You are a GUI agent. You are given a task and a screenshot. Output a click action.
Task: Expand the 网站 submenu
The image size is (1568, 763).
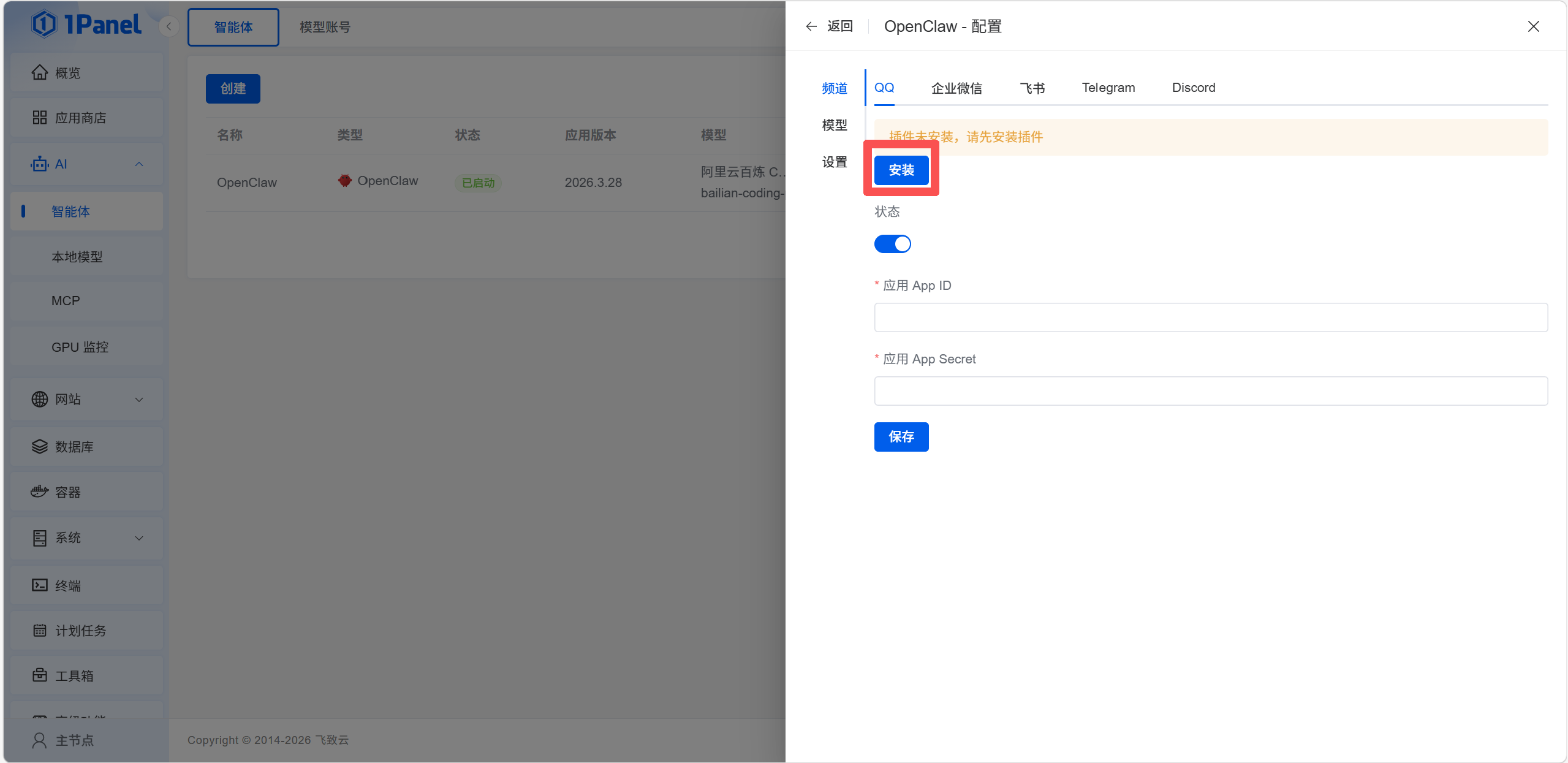(x=139, y=400)
